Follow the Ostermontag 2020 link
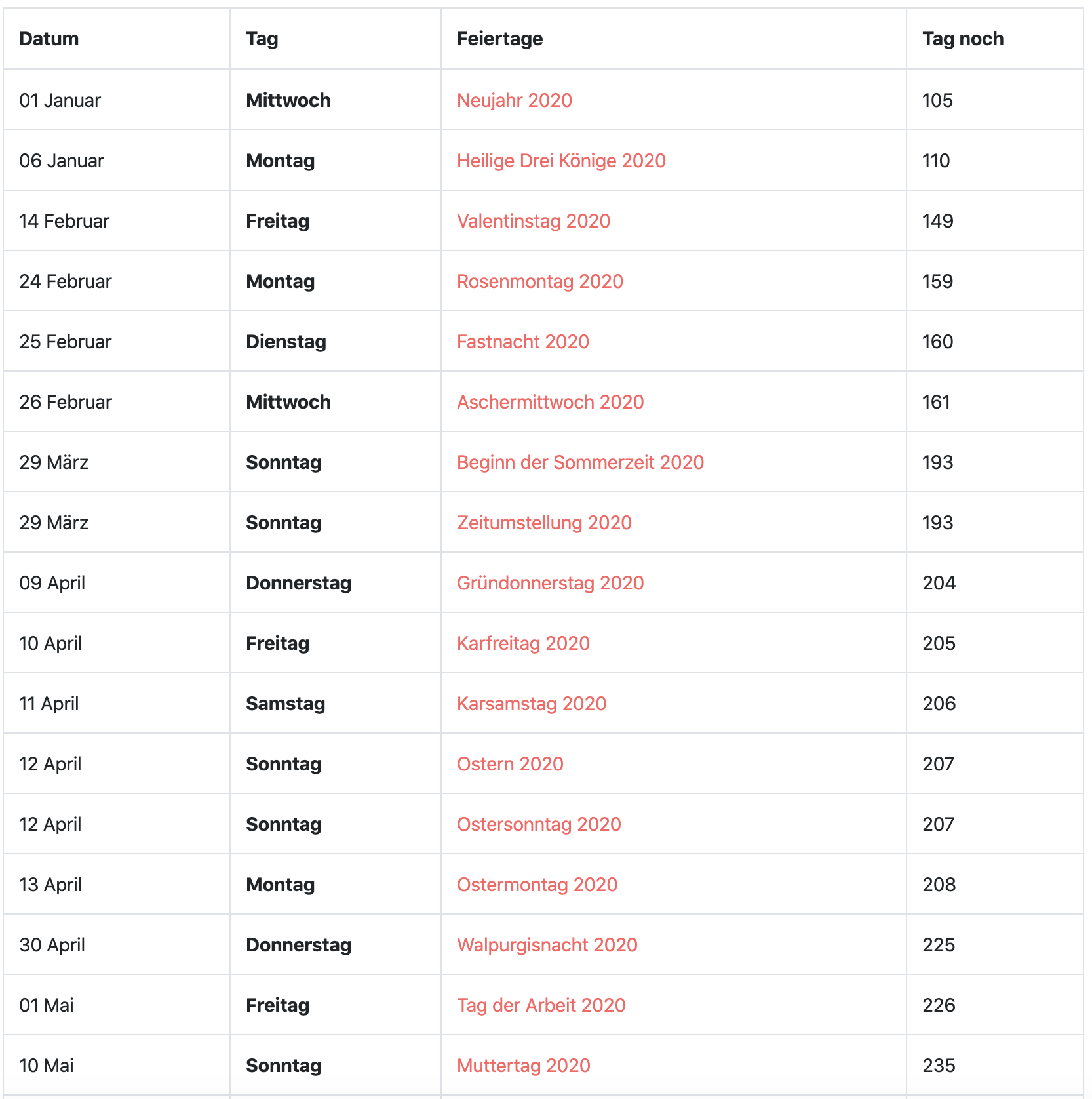Image resolution: width=1092 pixels, height=1099 pixels. [x=537, y=885]
